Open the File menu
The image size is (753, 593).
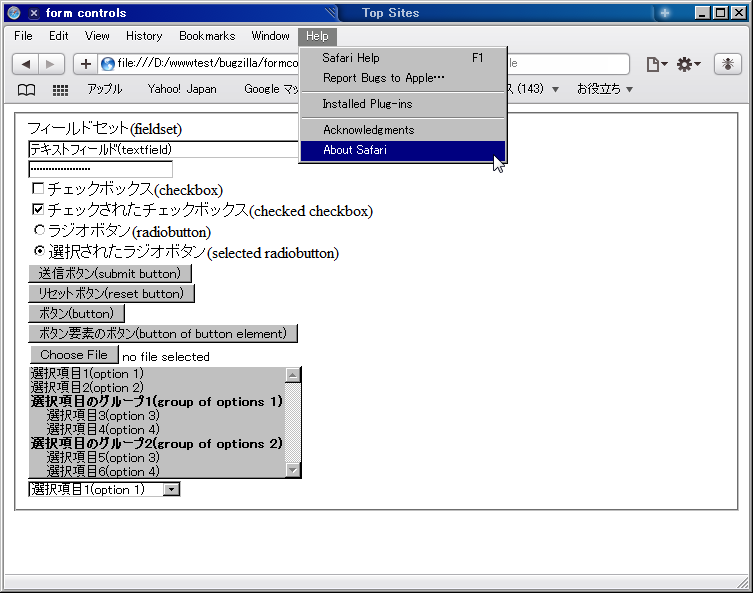pos(23,36)
